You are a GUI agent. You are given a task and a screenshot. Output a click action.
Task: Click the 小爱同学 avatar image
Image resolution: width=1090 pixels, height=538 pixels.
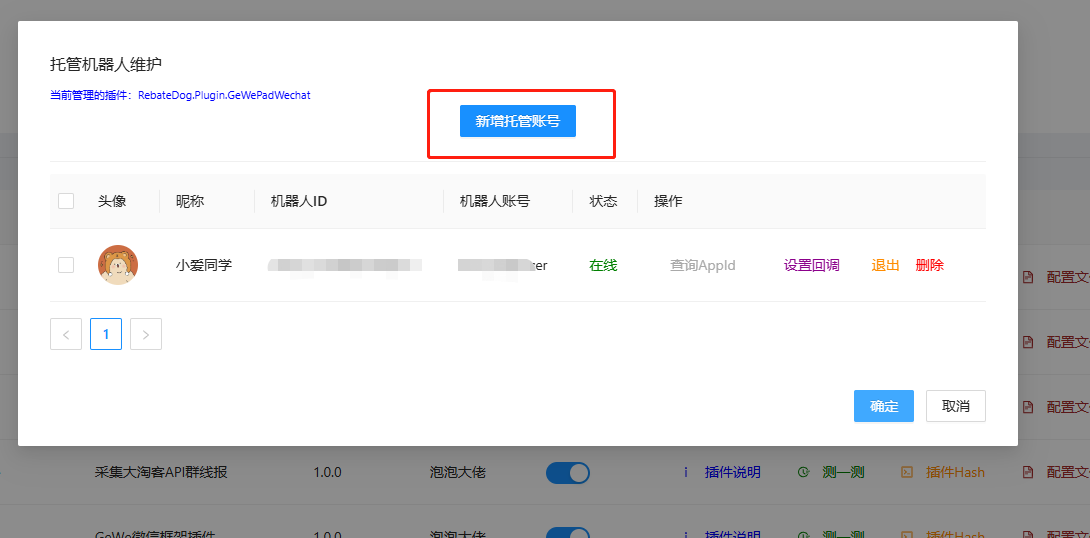point(118,265)
